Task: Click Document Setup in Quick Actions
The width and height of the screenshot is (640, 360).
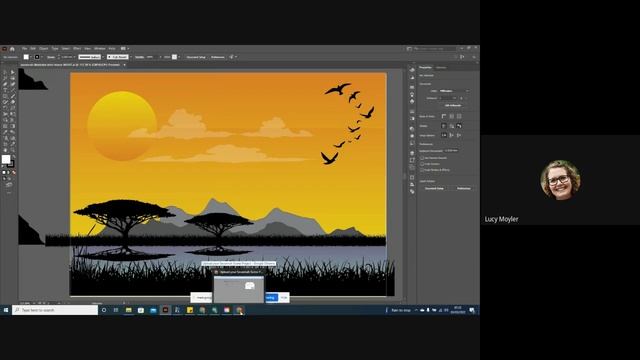Action: pyautogui.click(x=434, y=189)
